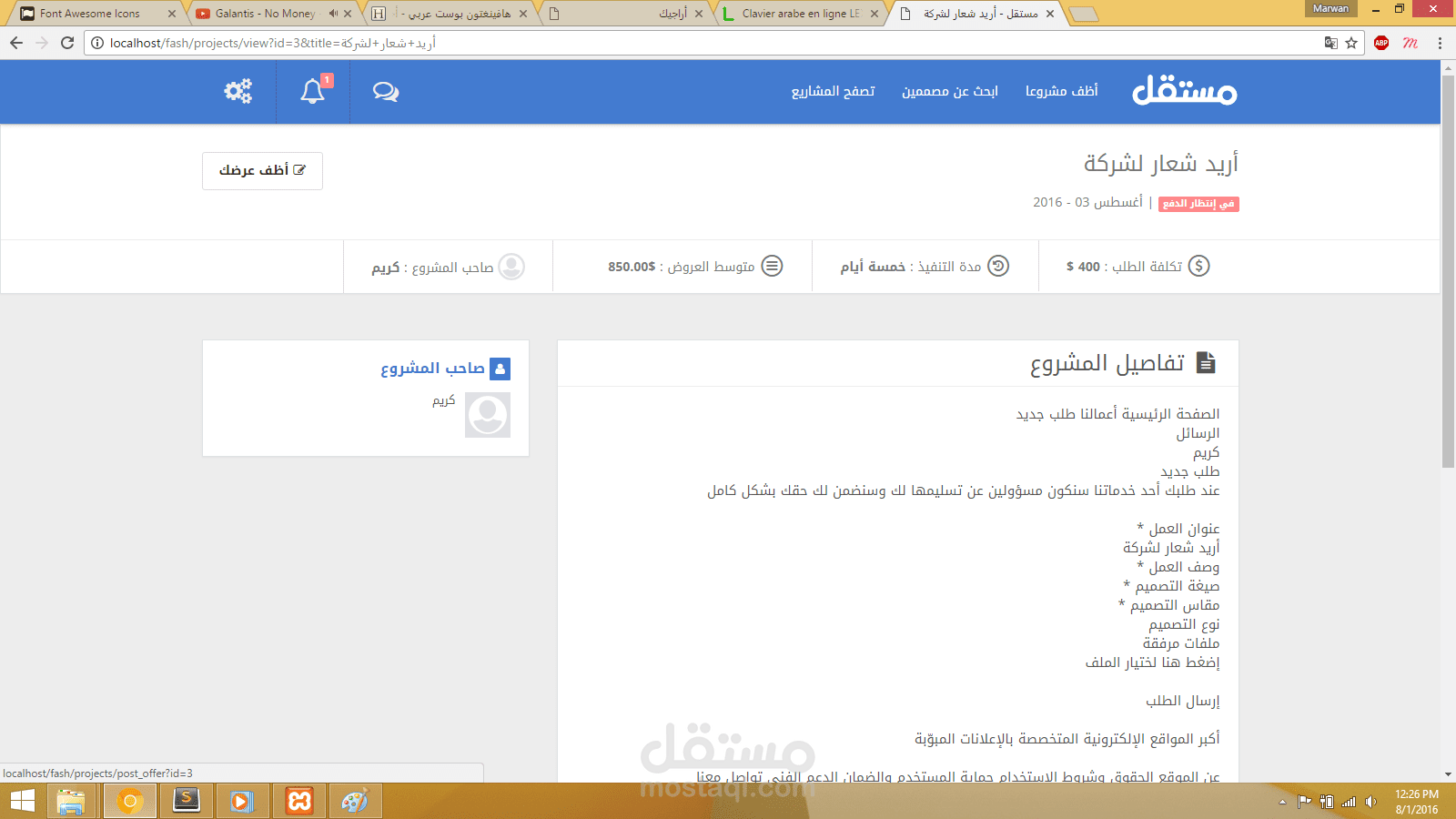
Task: Open the AdBlock Plus extension icon
Action: pyautogui.click(x=1381, y=43)
